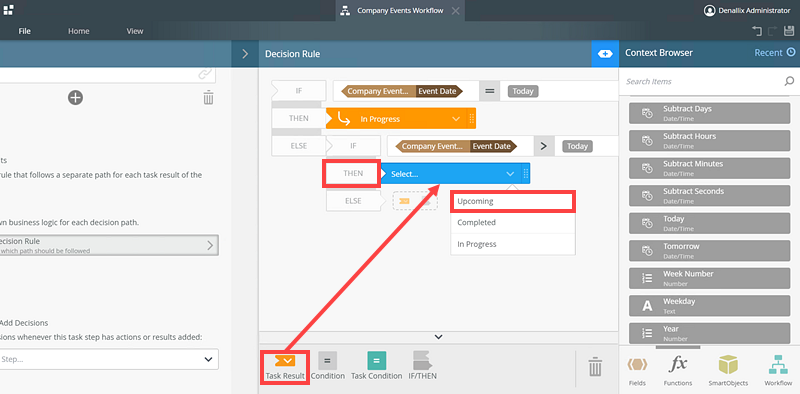This screenshot has height=394, width=800.
Task: Select the Task Result tool
Action: click(x=285, y=366)
